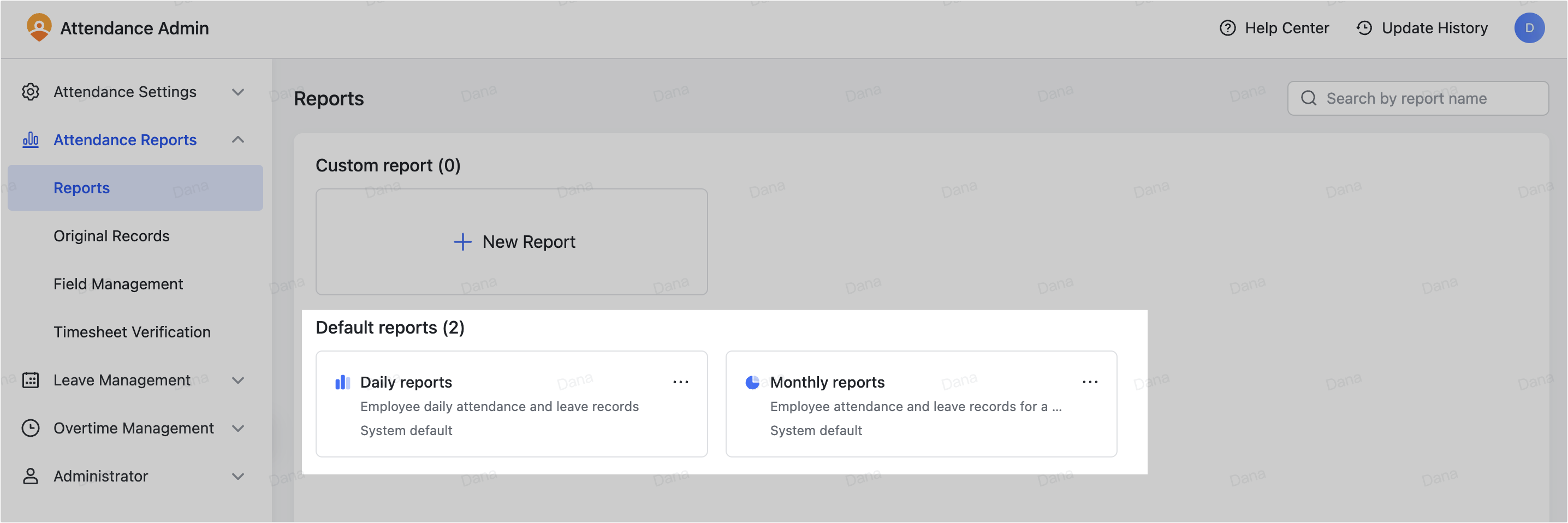This screenshot has height=523, width=1568.
Task: Click the Administrator person icon
Action: [x=31, y=476]
